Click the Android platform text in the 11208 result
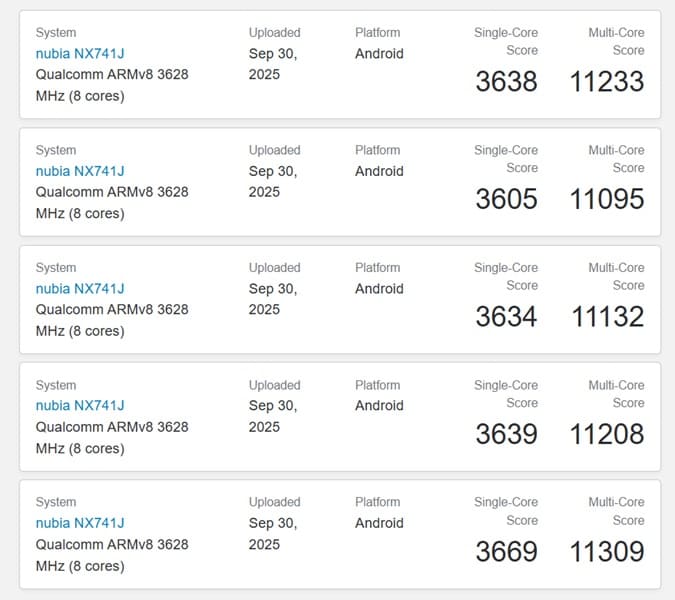The width and height of the screenshot is (675, 600). pos(379,406)
